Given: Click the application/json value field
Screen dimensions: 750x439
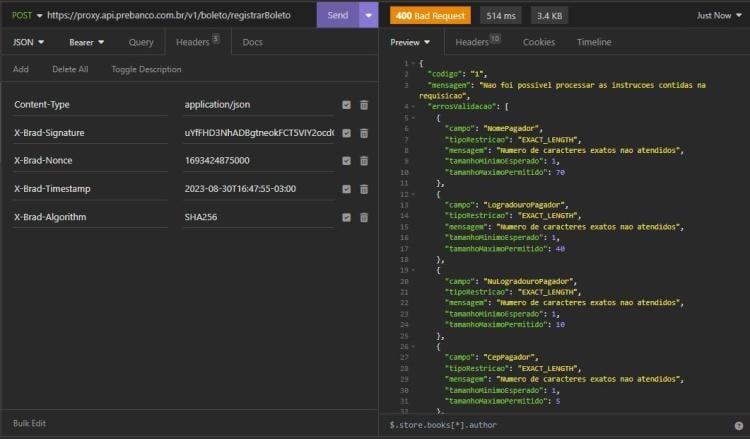Looking at the screenshot, I should pyautogui.click(x=259, y=105).
